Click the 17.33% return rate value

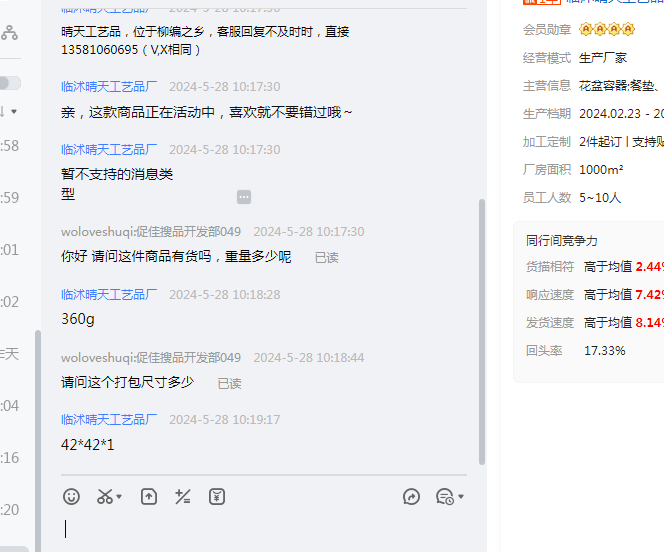pyautogui.click(x=605, y=351)
